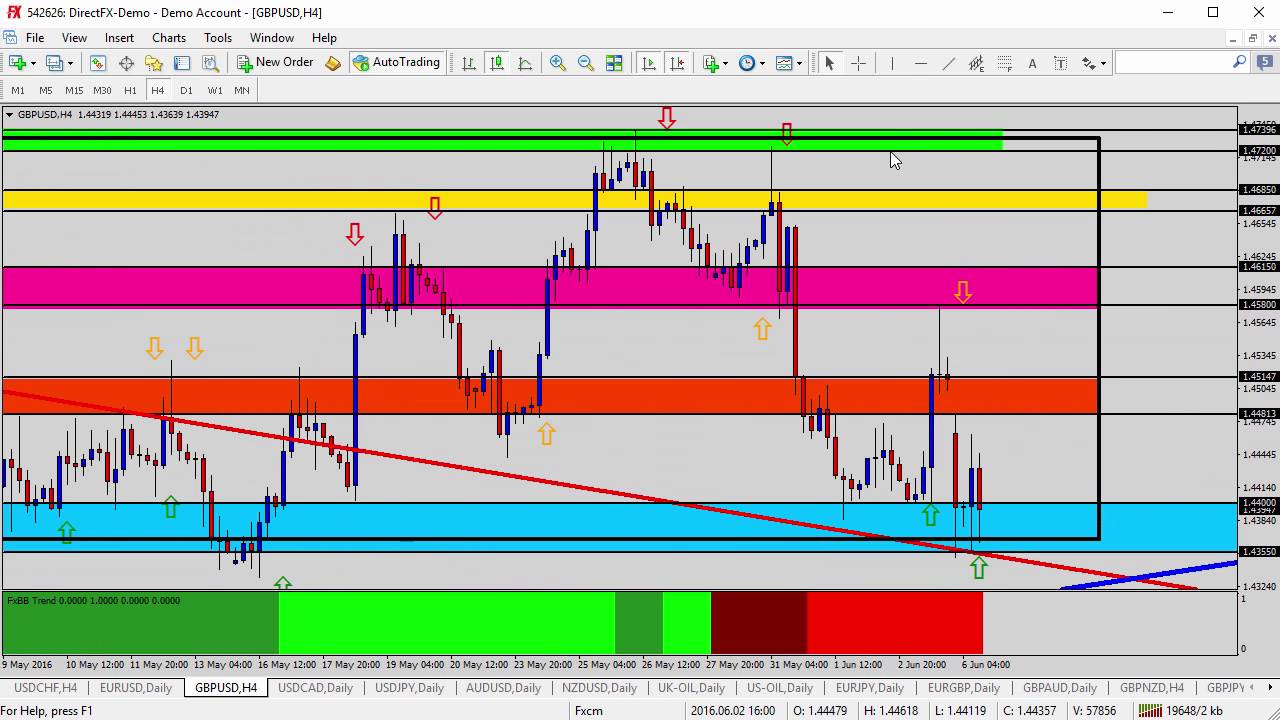Draw an equidistant channel

pyautogui.click(x=976, y=63)
